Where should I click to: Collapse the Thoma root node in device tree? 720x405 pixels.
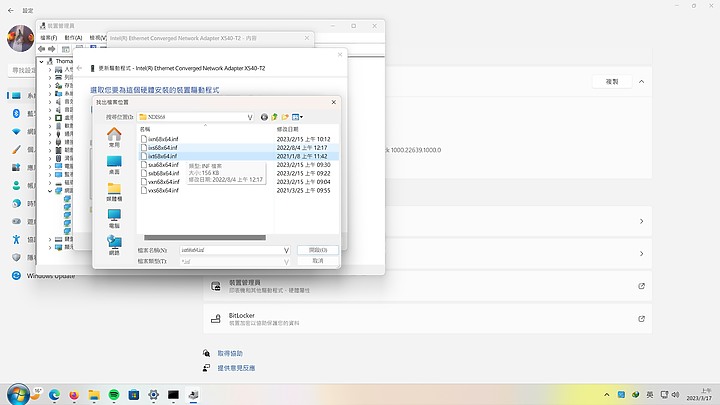pyautogui.click(x=42, y=61)
